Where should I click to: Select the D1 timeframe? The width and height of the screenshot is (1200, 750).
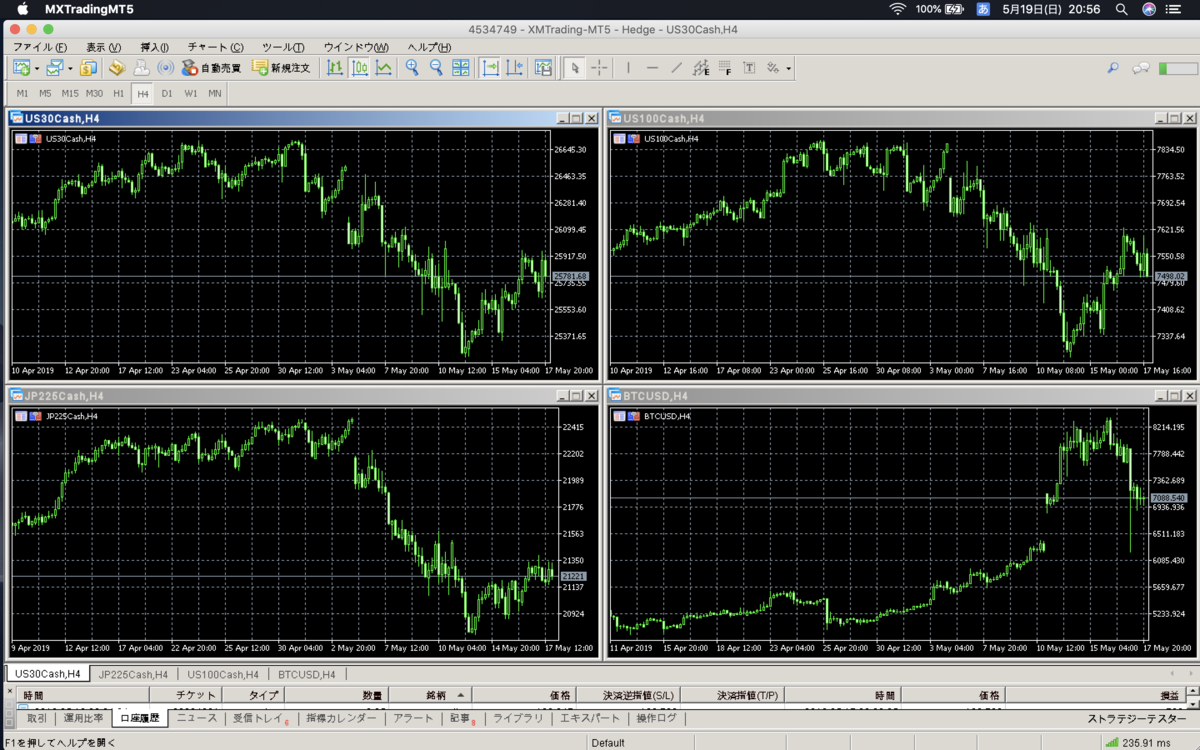click(167, 93)
